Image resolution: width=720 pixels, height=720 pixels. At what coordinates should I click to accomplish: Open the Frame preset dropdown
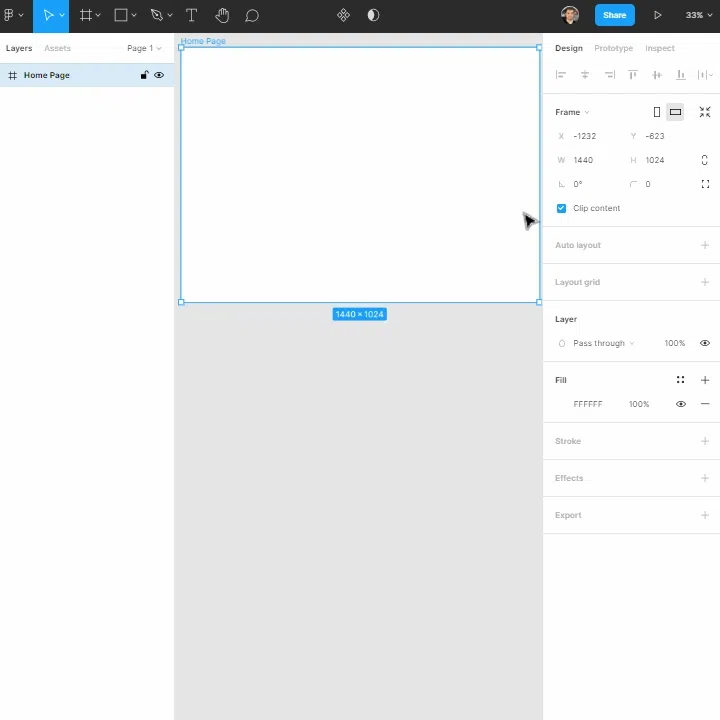(x=572, y=112)
